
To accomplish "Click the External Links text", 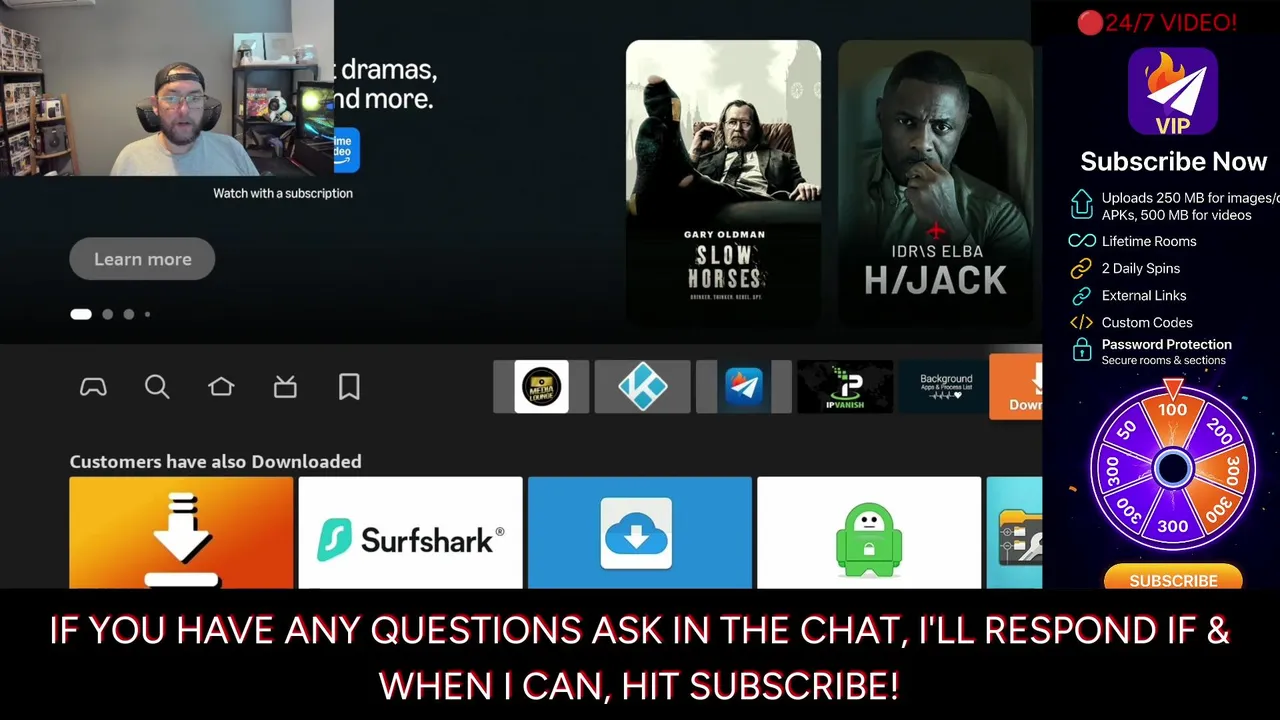I will point(1144,295).
